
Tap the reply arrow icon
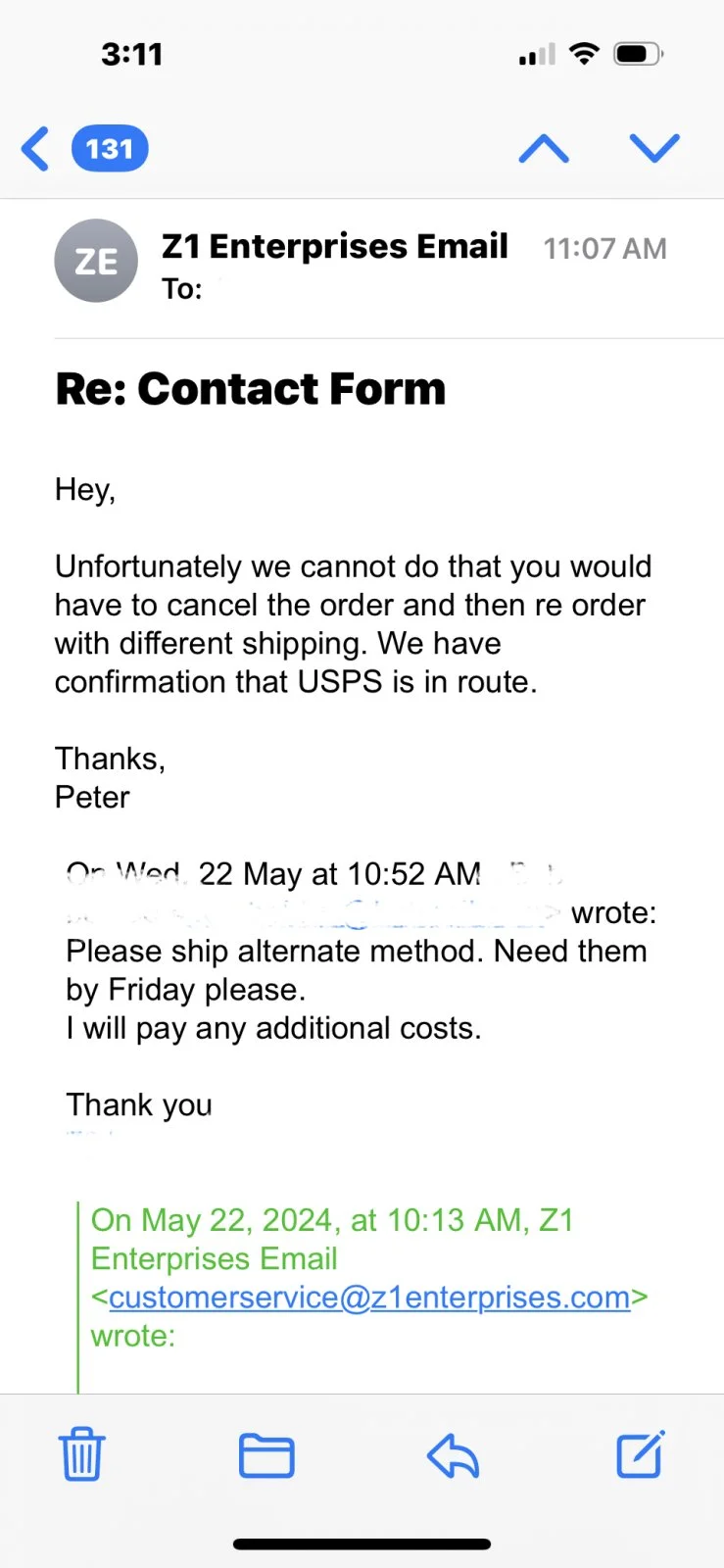point(453,1455)
